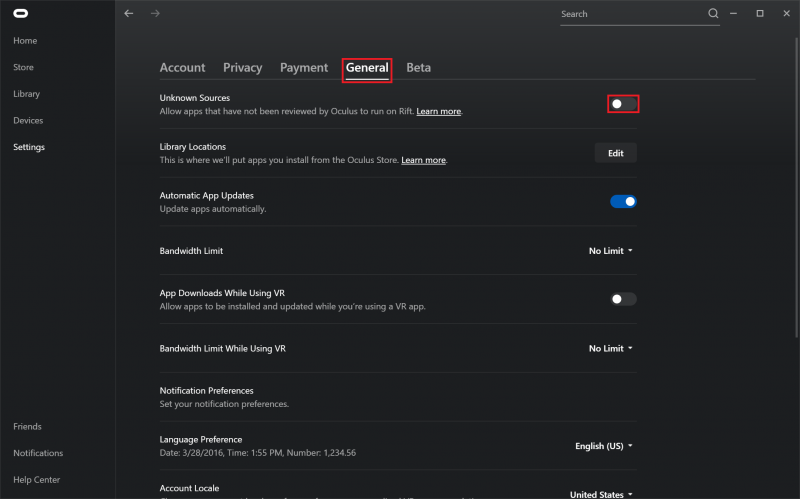
Task: Open Bandwidth Limit While Using VR dropdown
Action: (x=611, y=348)
